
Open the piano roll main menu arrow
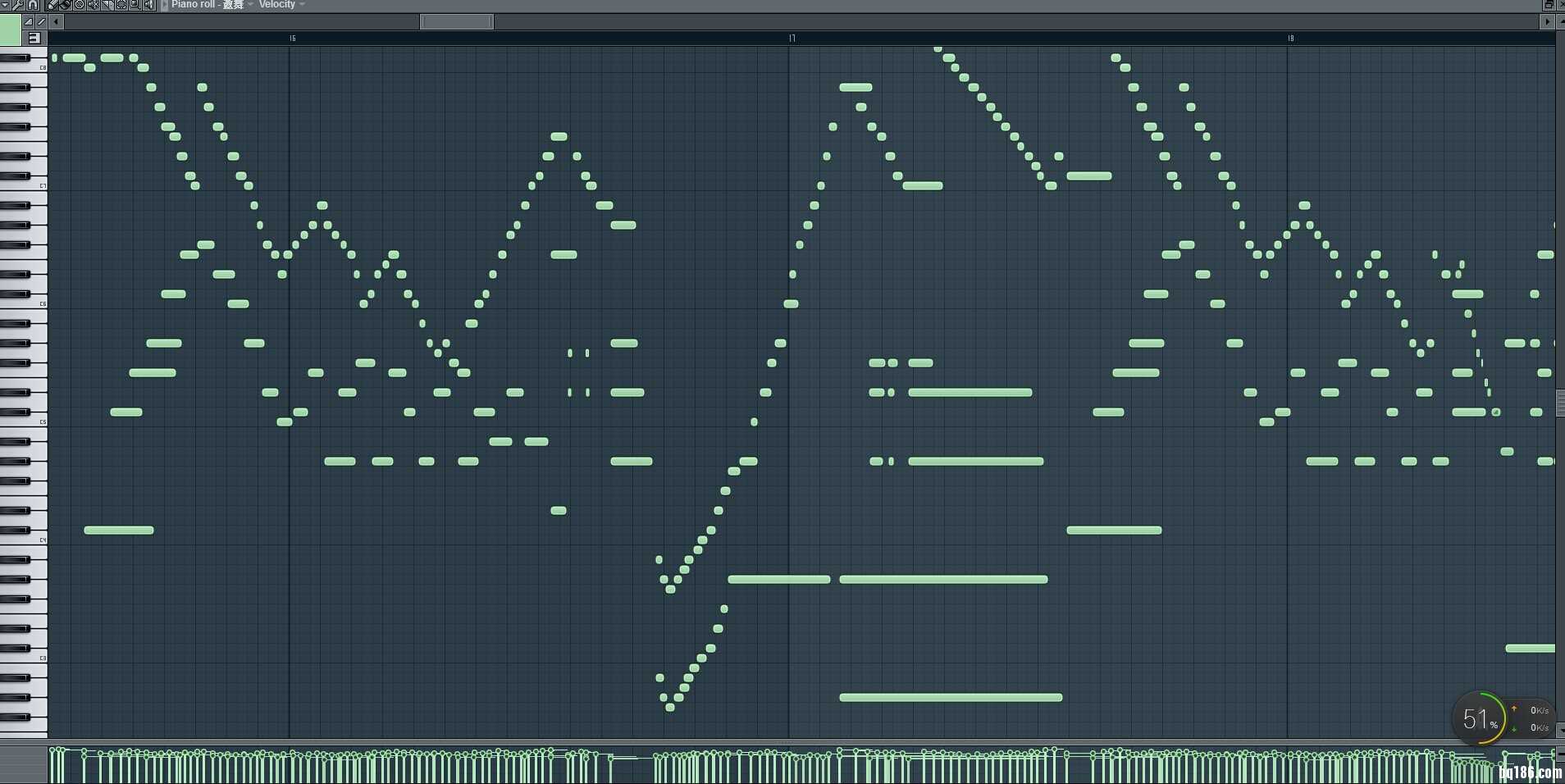(x=5, y=4)
